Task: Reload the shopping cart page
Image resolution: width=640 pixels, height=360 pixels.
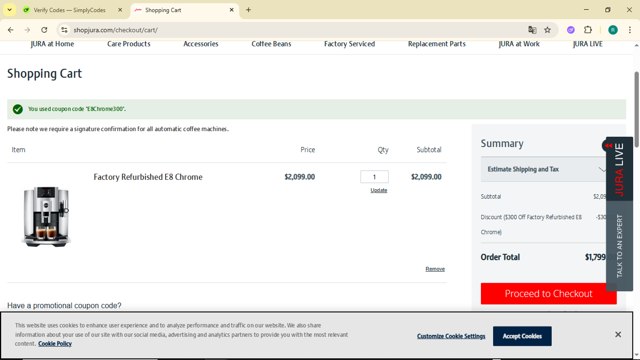Action: point(44,30)
